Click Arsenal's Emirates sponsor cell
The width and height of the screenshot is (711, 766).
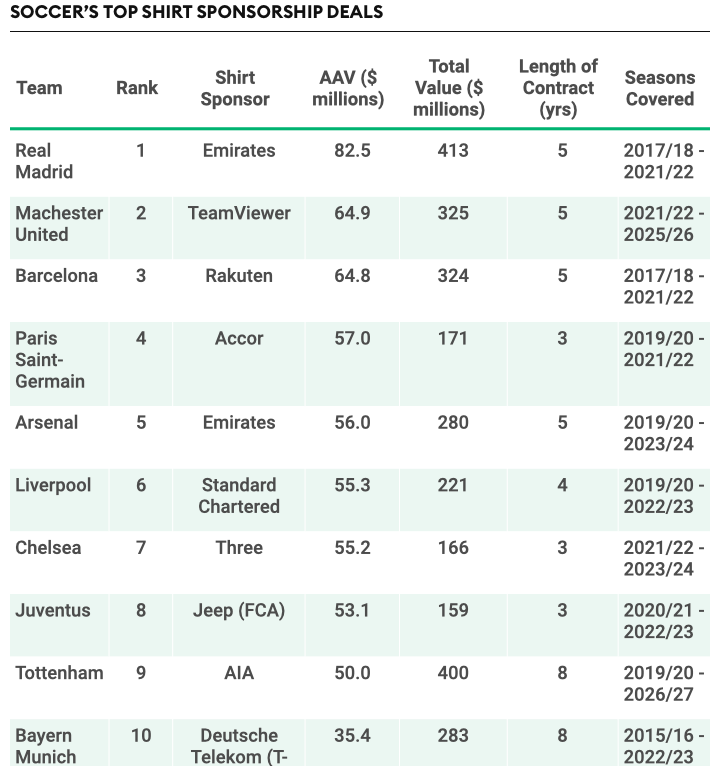[239, 422]
